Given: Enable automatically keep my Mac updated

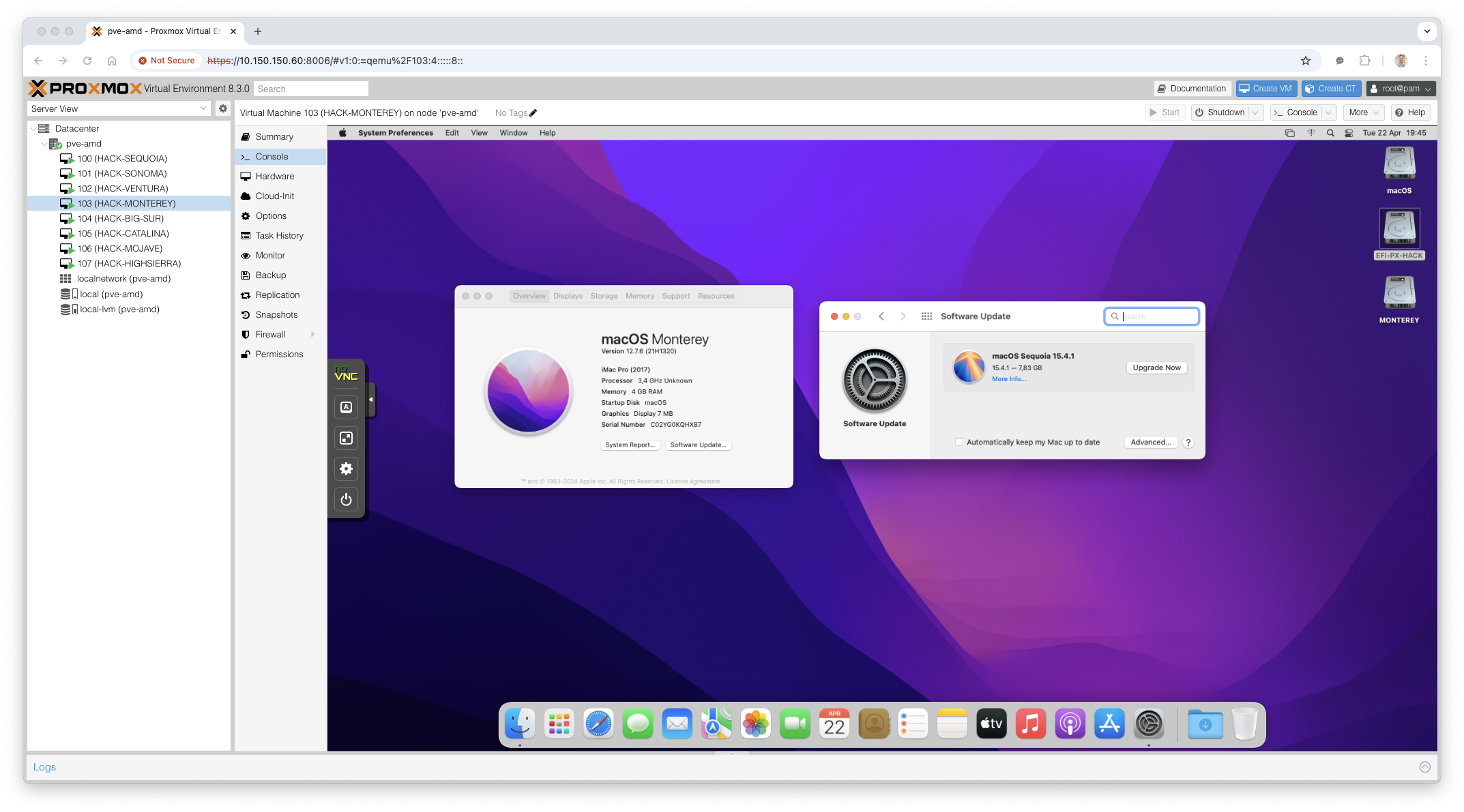Looking at the screenshot, I should (x=959, y=442).
